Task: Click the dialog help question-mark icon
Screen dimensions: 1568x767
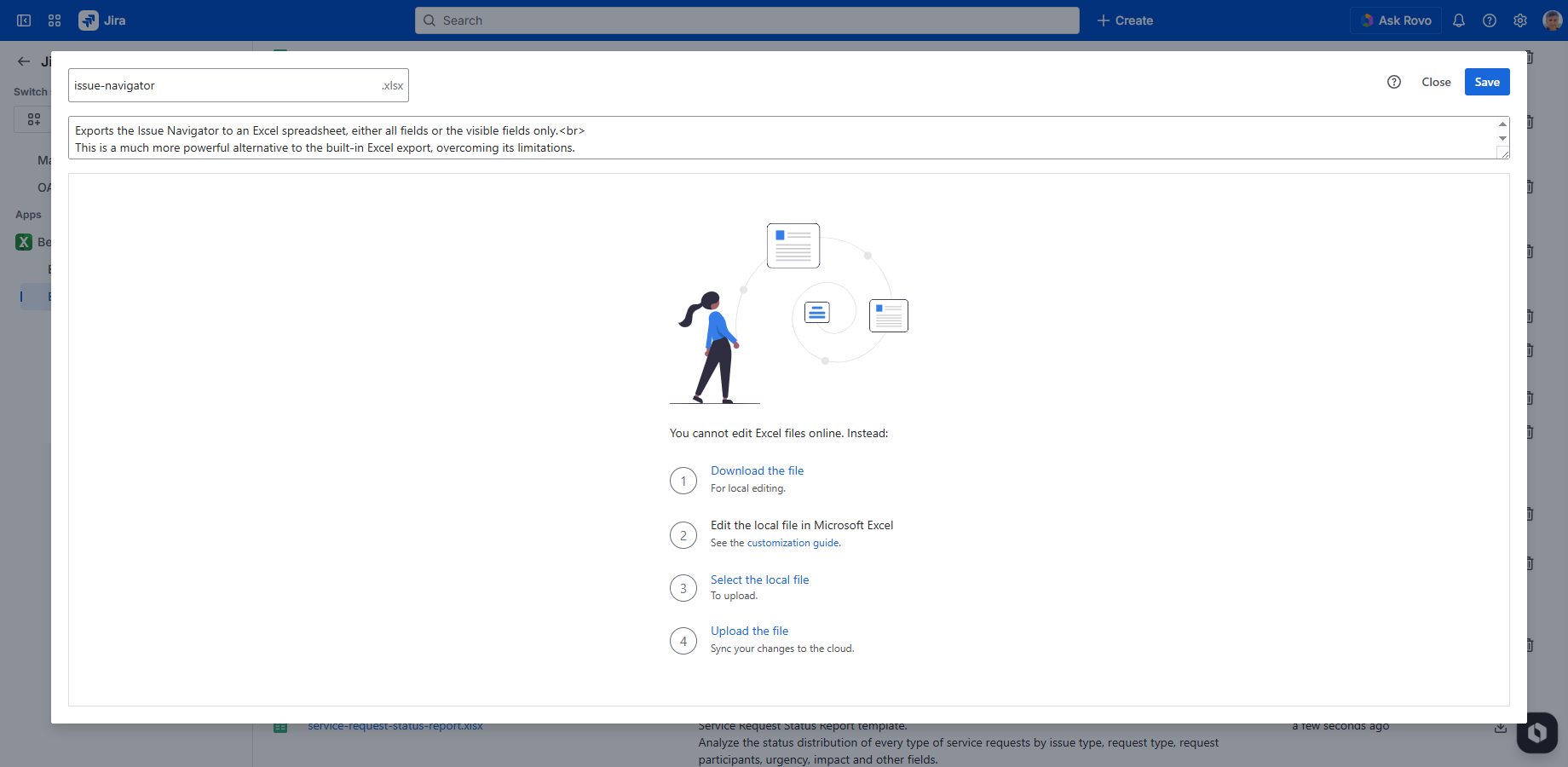Action: tap(1394, 82)
